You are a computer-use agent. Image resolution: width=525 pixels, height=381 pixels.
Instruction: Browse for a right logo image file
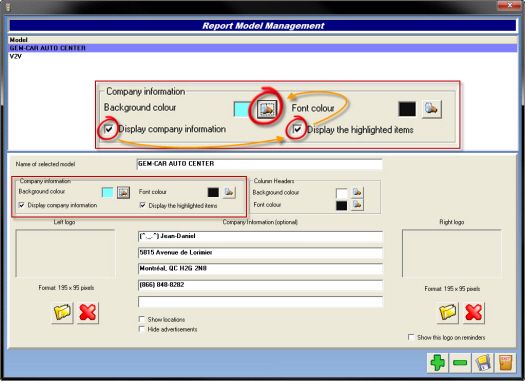coord(448,313)
